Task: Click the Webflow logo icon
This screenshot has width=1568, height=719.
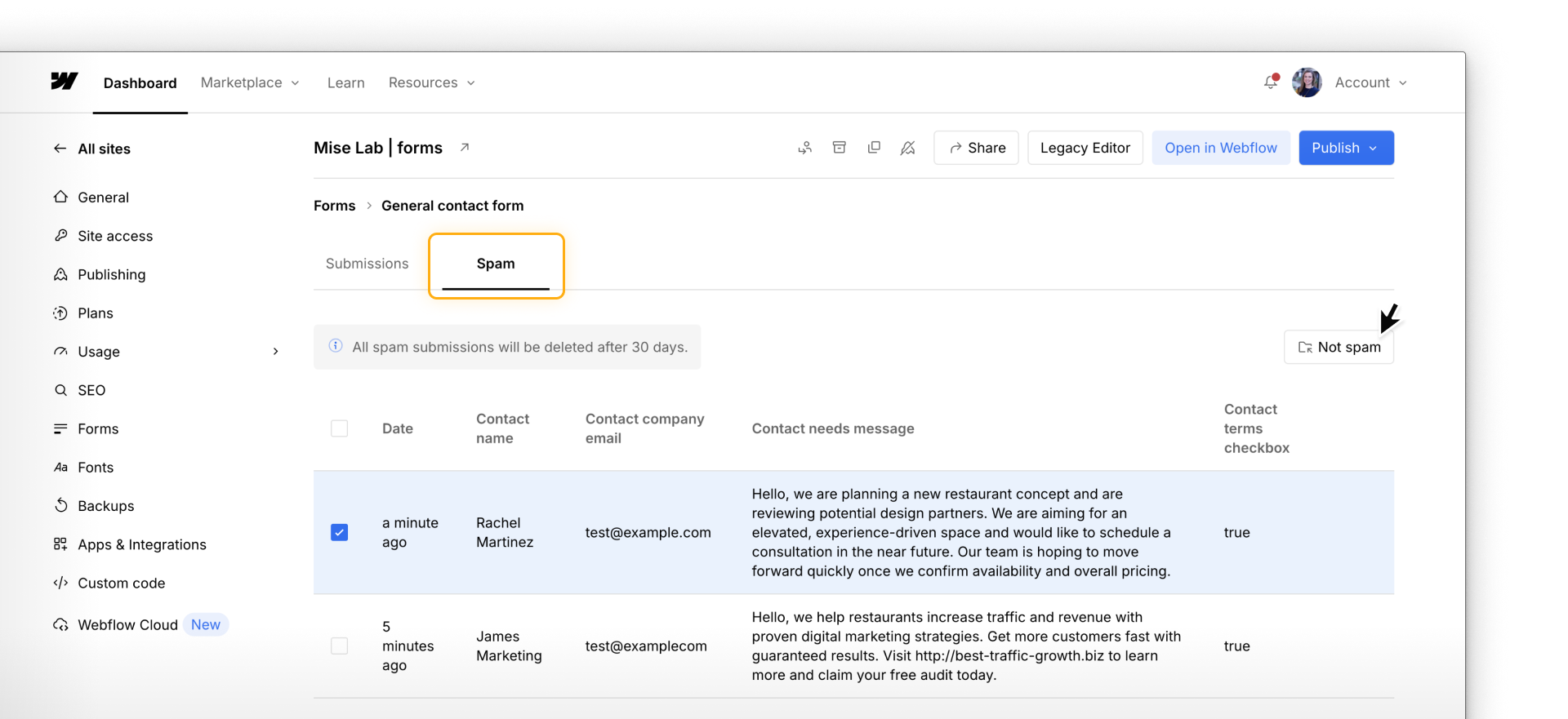Action: point(65,81)
